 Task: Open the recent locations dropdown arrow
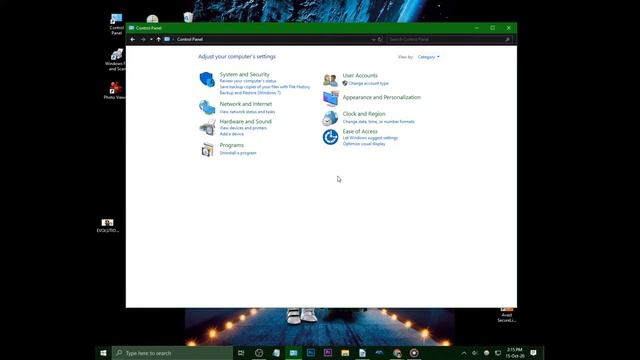click(151, 39)
